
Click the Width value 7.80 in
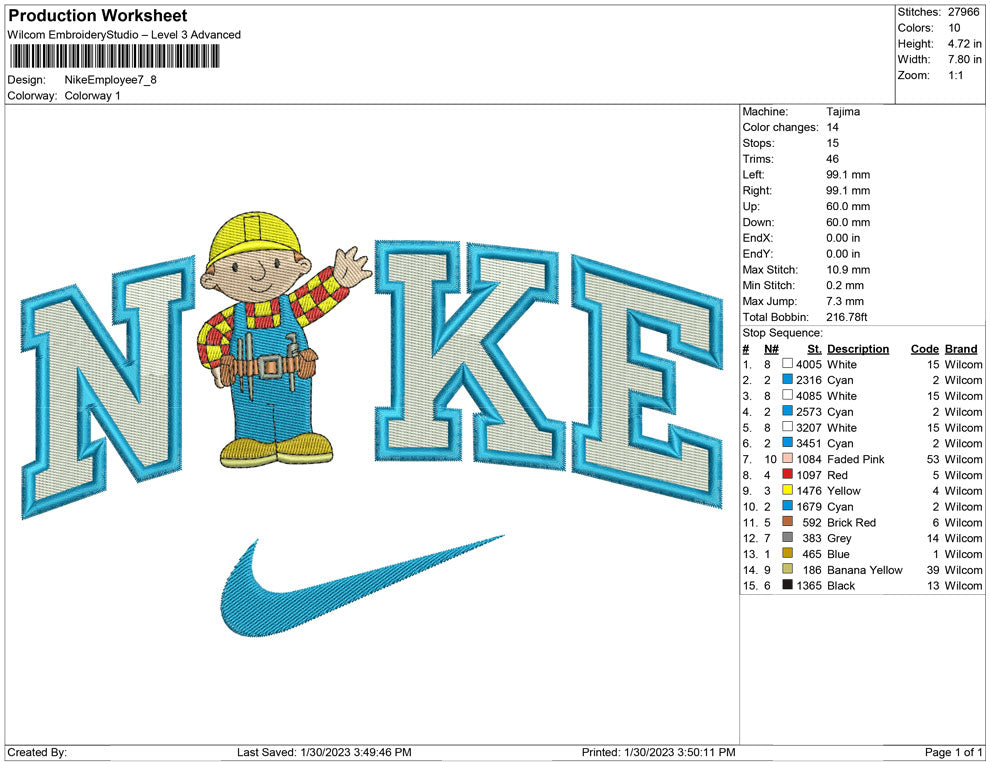(964, 59)
